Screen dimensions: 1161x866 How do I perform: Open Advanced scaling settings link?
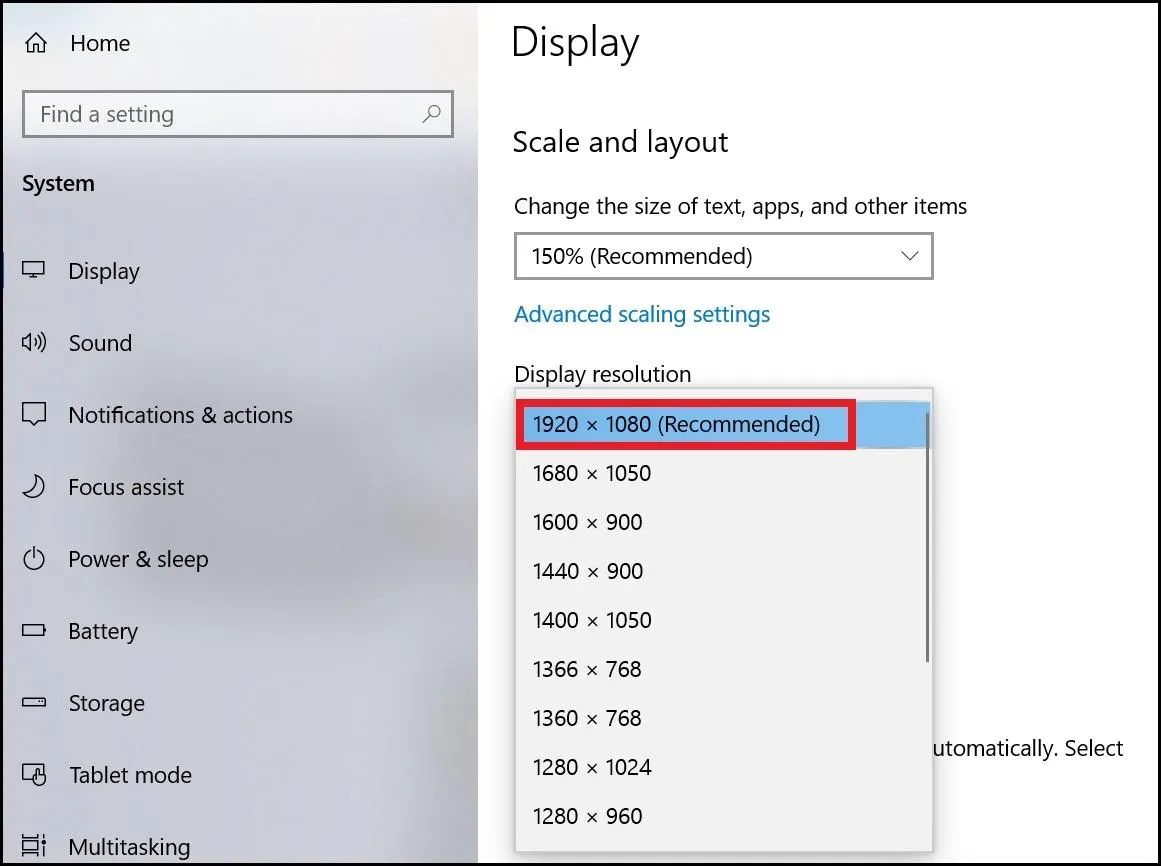coord(642,314)
